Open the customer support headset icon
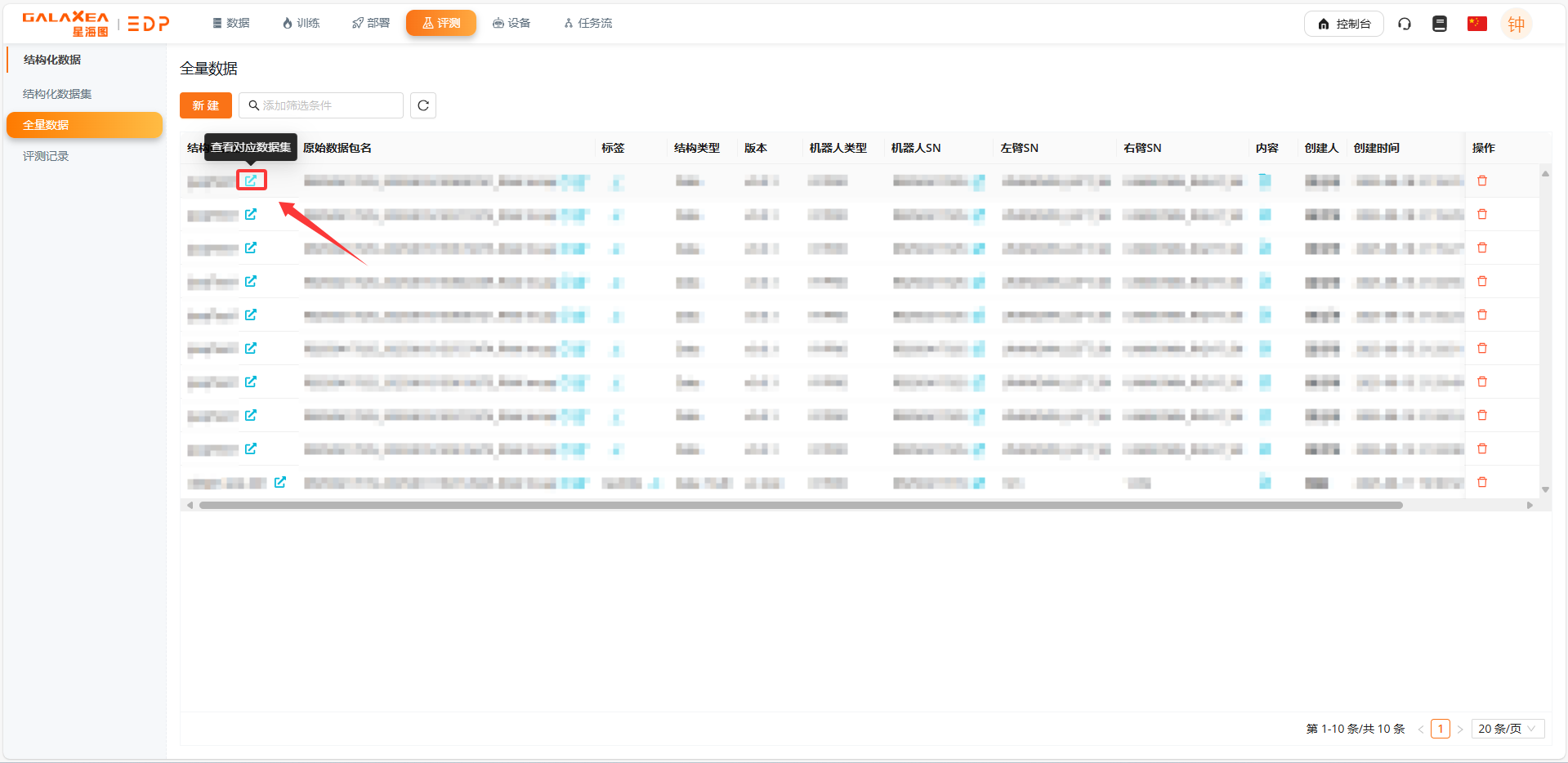 (1405, 24)
